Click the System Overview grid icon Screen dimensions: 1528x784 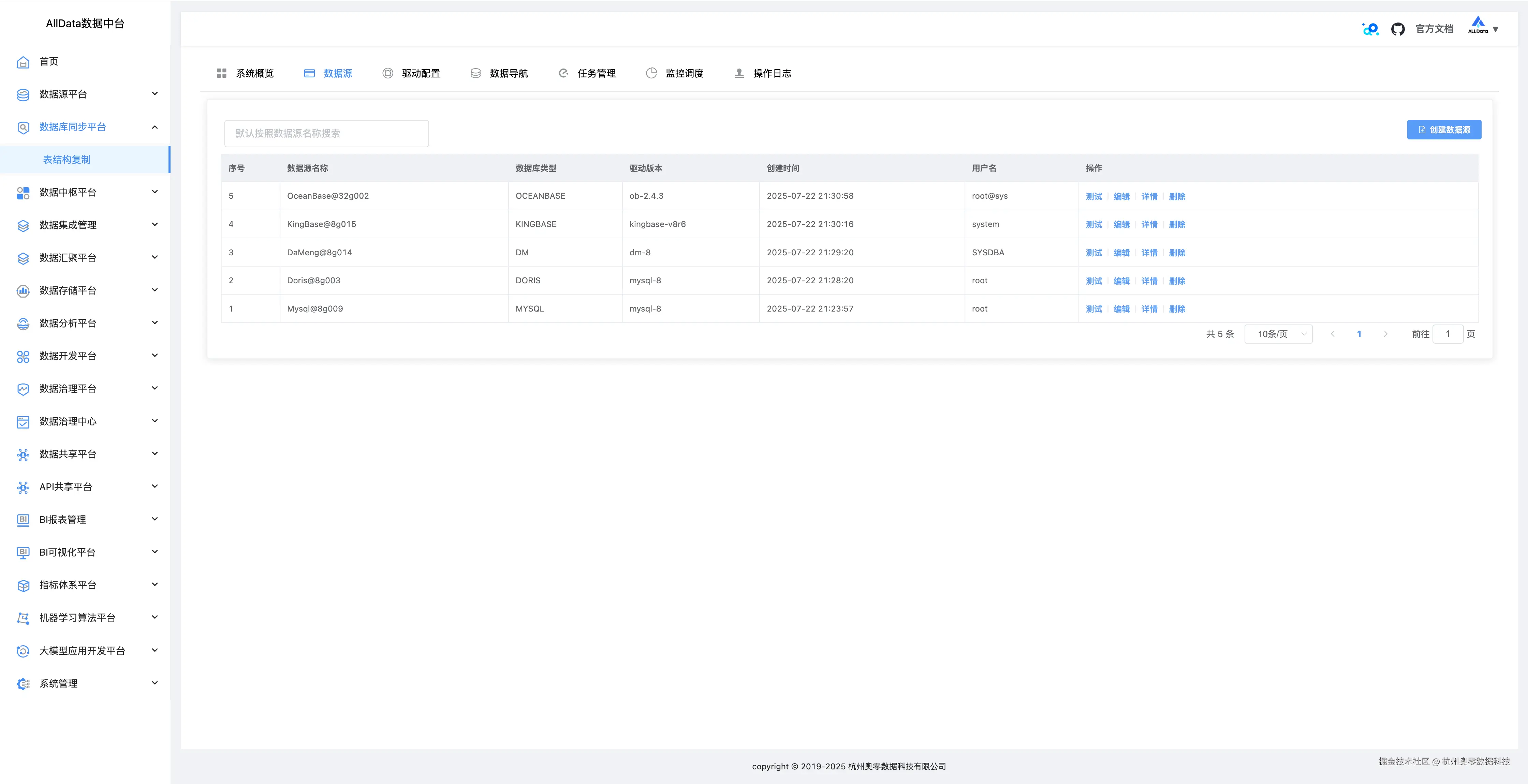coord(222,74)
